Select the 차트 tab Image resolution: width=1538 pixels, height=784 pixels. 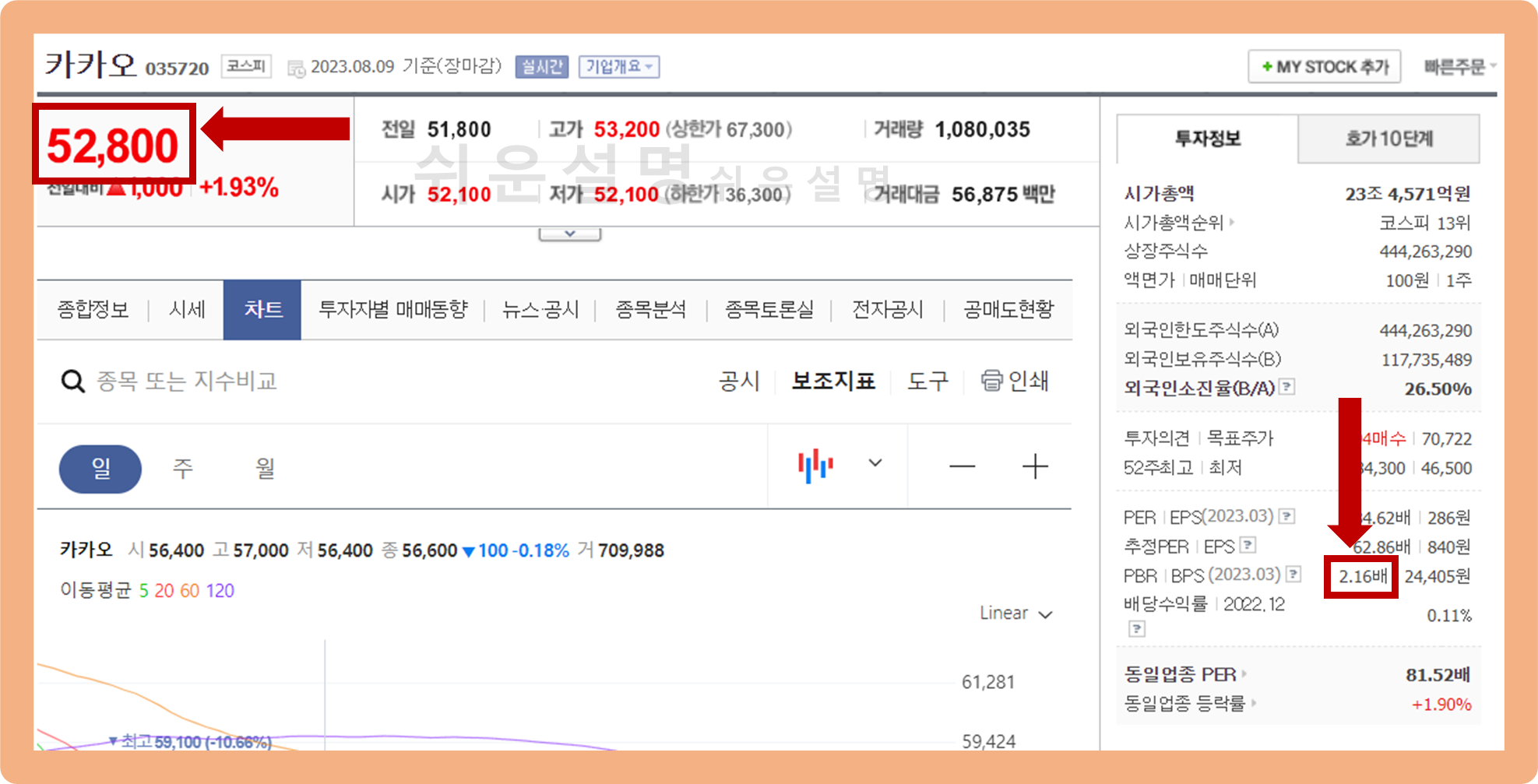(x=262, y=310)
